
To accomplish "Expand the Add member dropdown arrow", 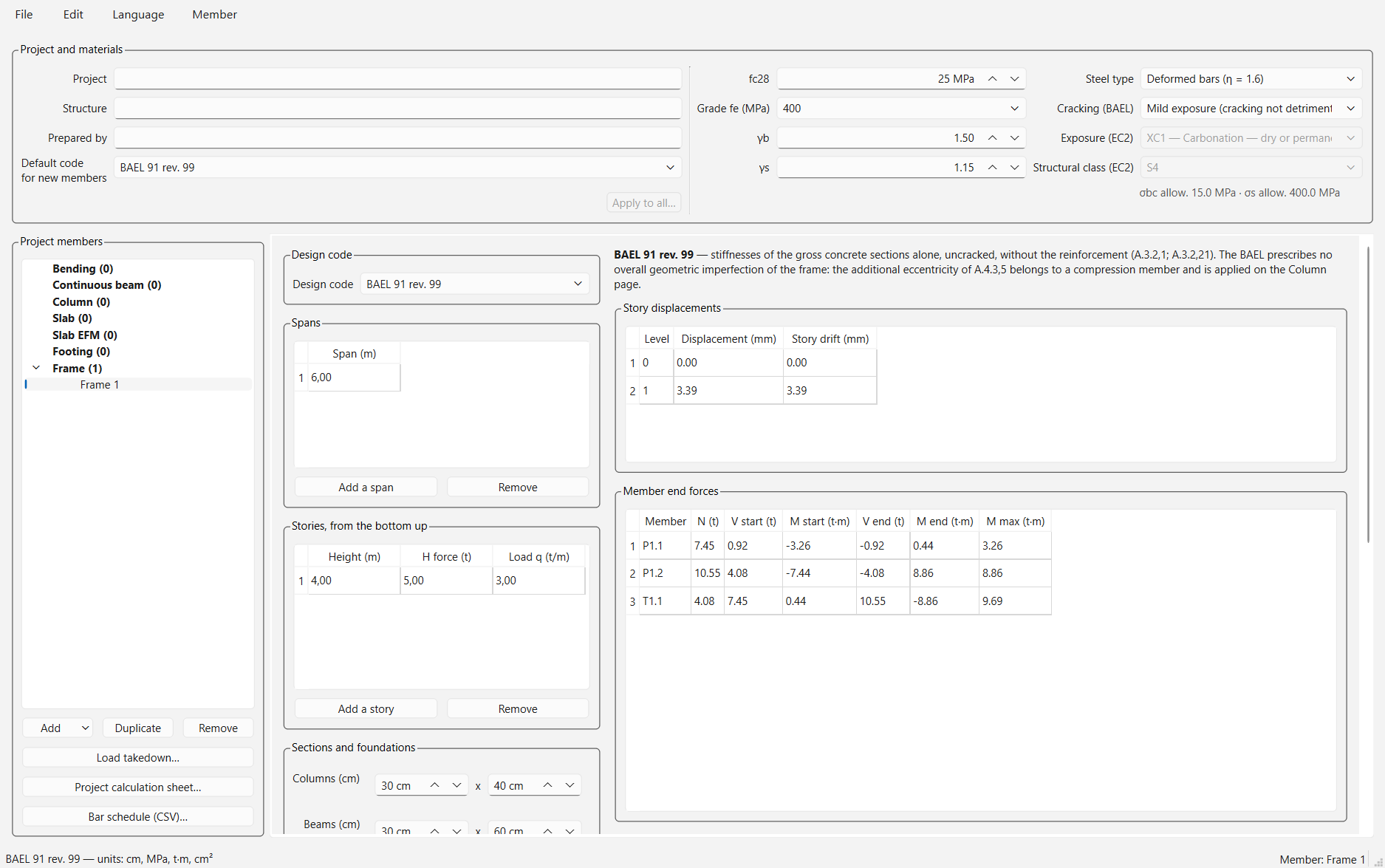I will [85, 728].
